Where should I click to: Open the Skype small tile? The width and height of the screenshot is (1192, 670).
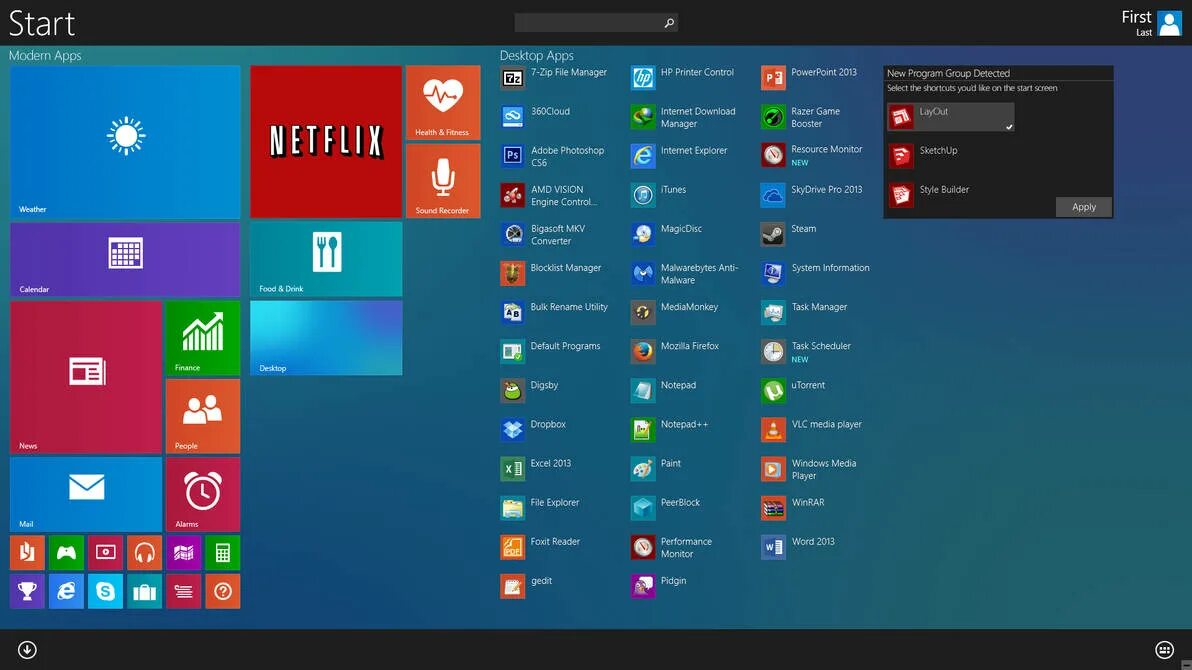105,592
